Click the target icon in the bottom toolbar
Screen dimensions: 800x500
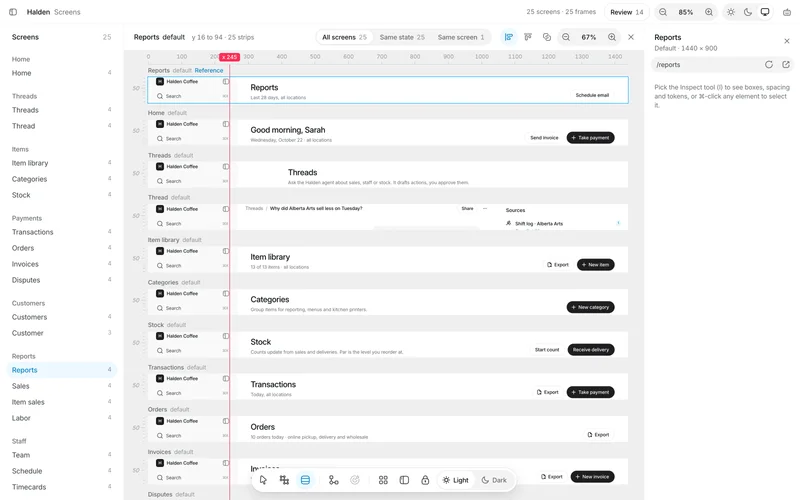click(x=355, y=480)
